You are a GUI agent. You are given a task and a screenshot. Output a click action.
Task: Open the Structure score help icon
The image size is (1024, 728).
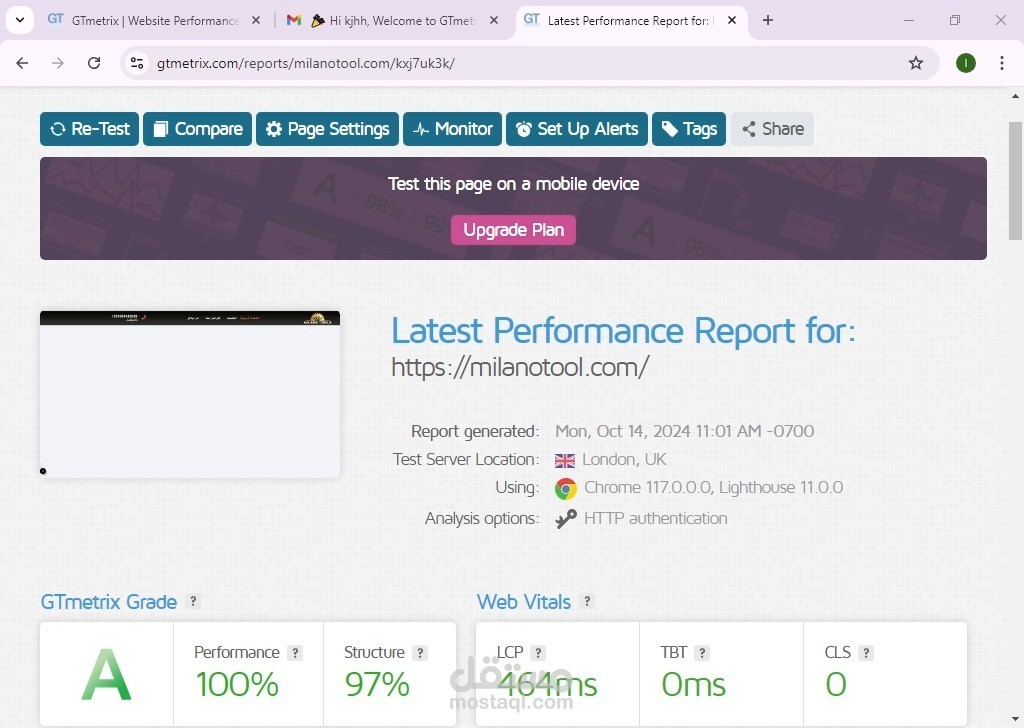click(x=421, y=652)
